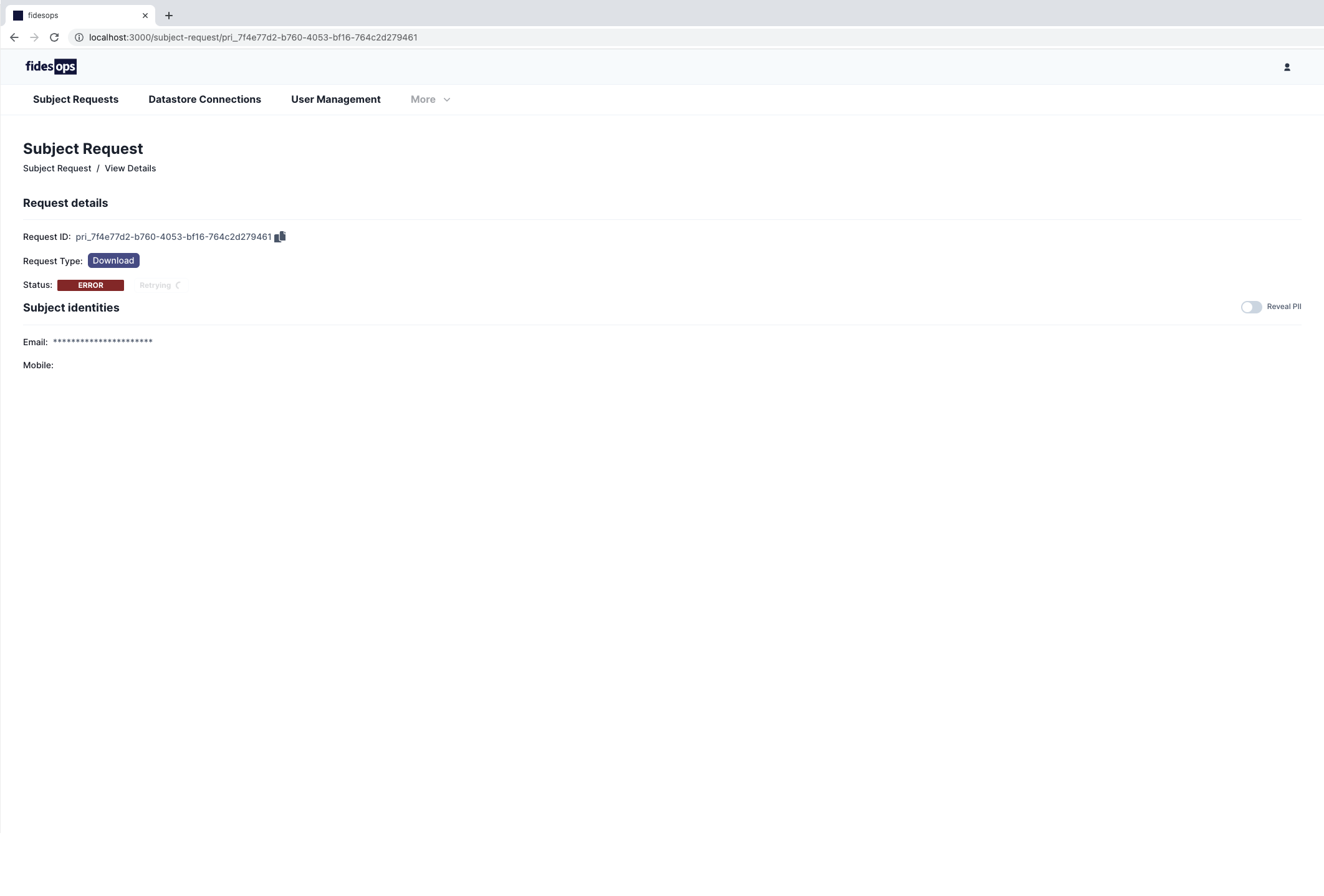Click the browser forward arrow
This screenshot has width=1324, height=896.
pyautogui.click(x=34, y=37)
